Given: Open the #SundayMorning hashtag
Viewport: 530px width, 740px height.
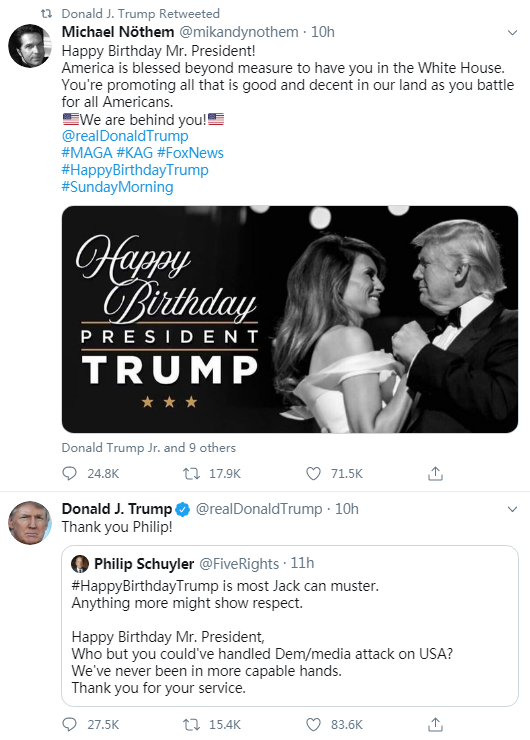Looking at the screenshot, I should 118,187.
